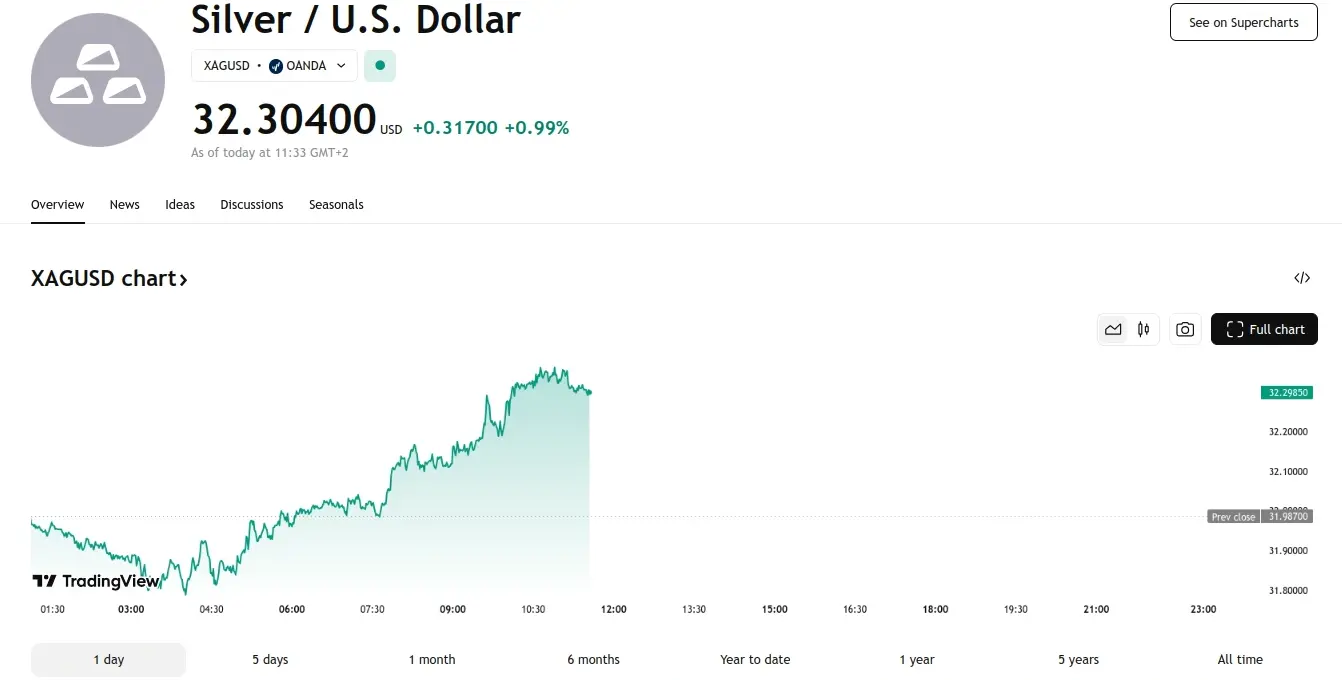Open the embed code icon

coord(1301,278)
